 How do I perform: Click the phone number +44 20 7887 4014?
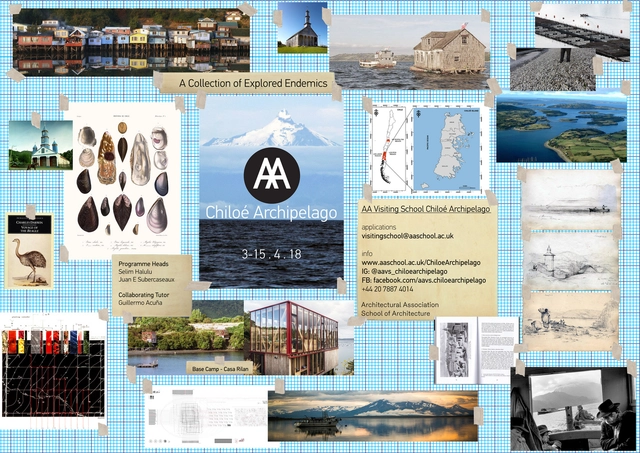(387, 289)
